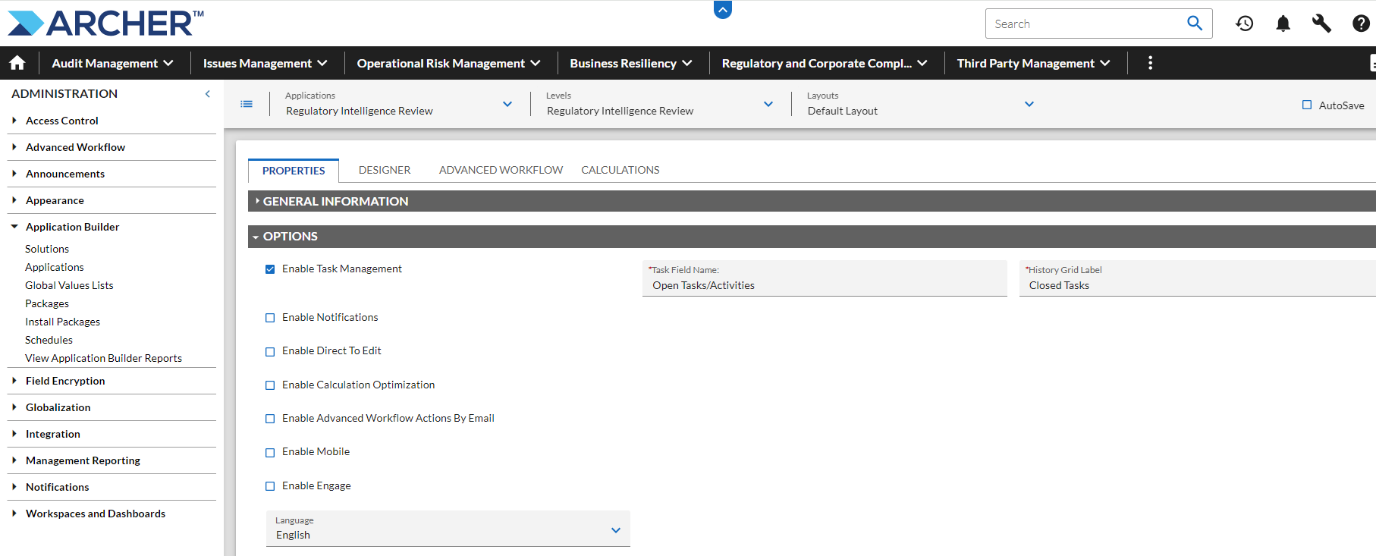Open the help question mark icon
The width and height of the screenshot is (1376, 556).
(1361, 23)
